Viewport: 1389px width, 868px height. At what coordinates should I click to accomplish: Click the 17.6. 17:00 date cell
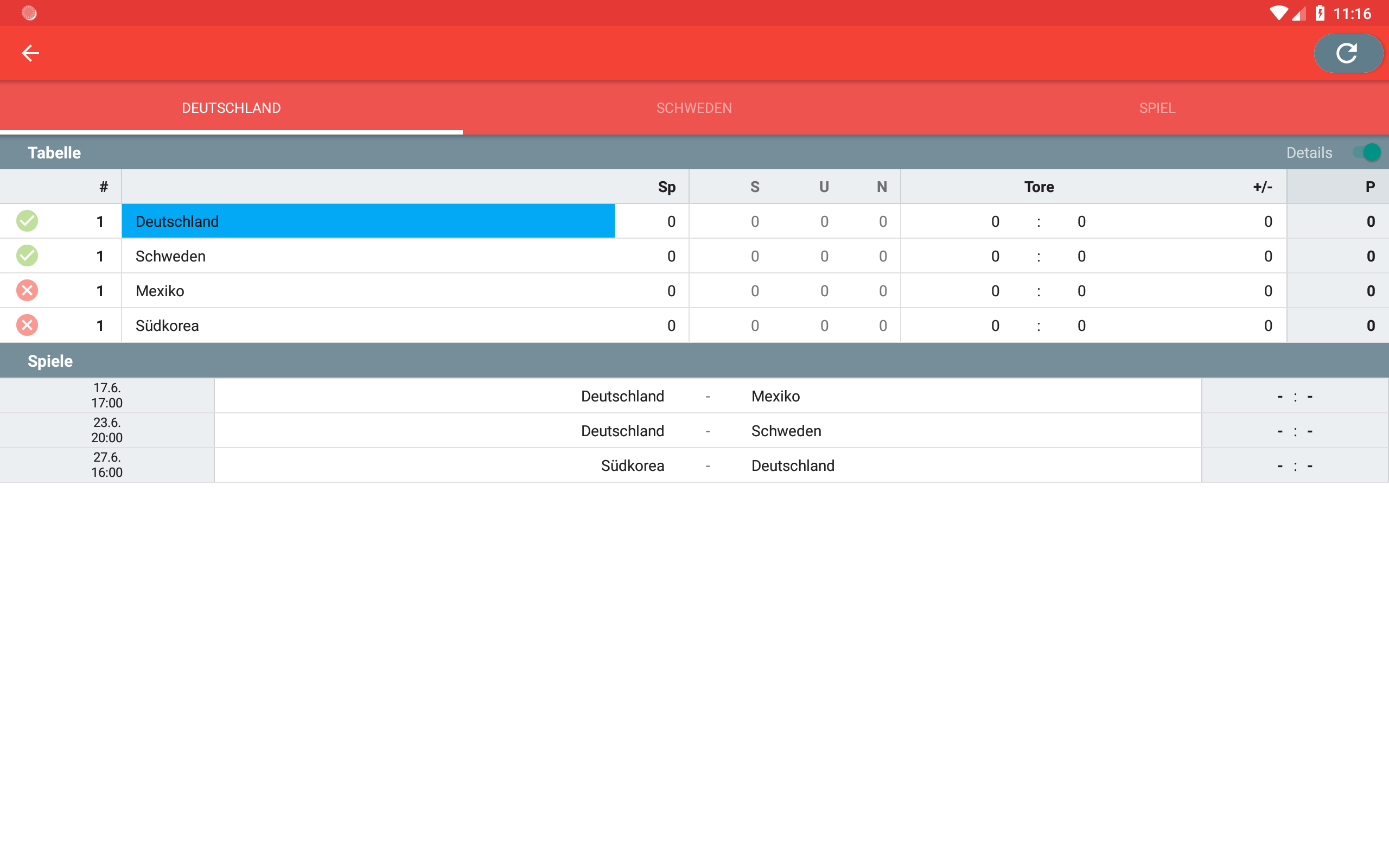click(x=107, y=395)
